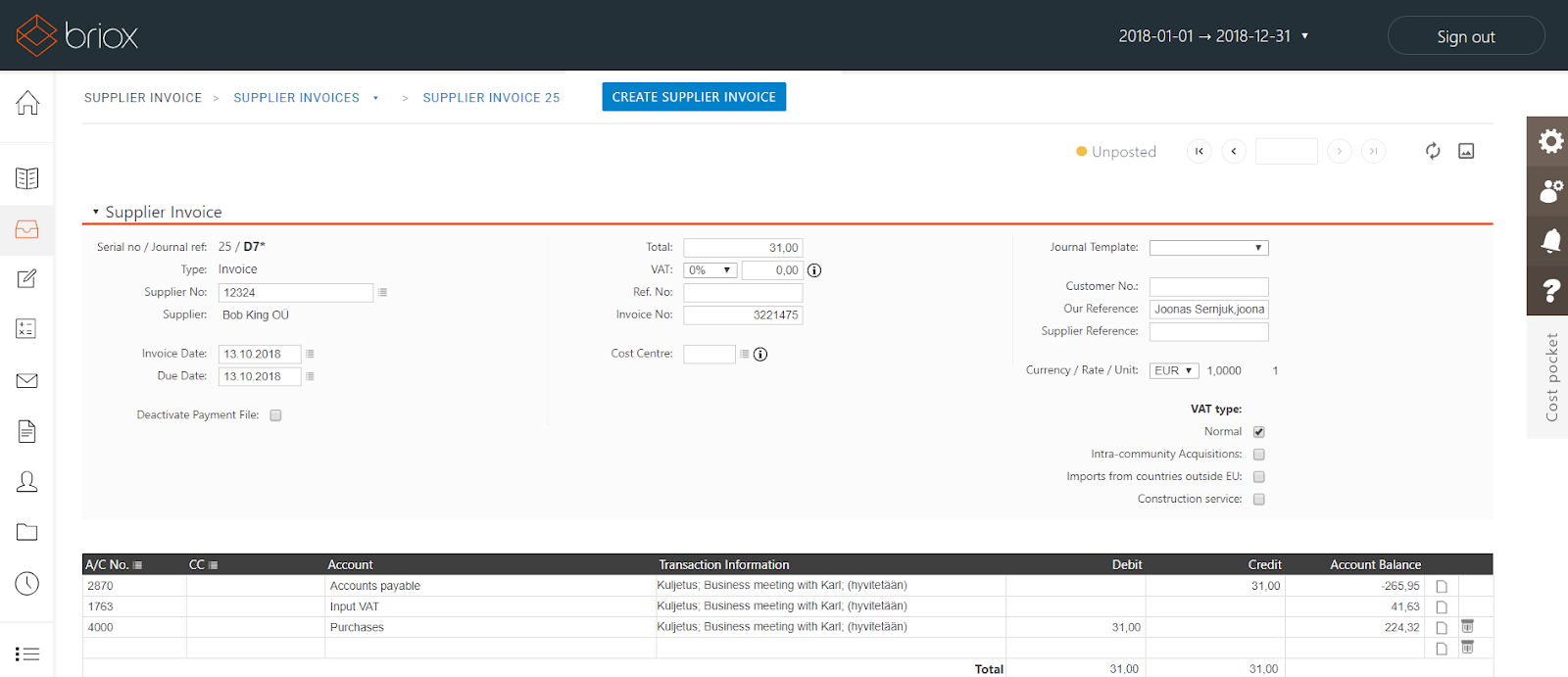Screen dimensions: 1568x677
Task: Toggle Deactivate Payment File checkbox
Action: coord(276,415)
